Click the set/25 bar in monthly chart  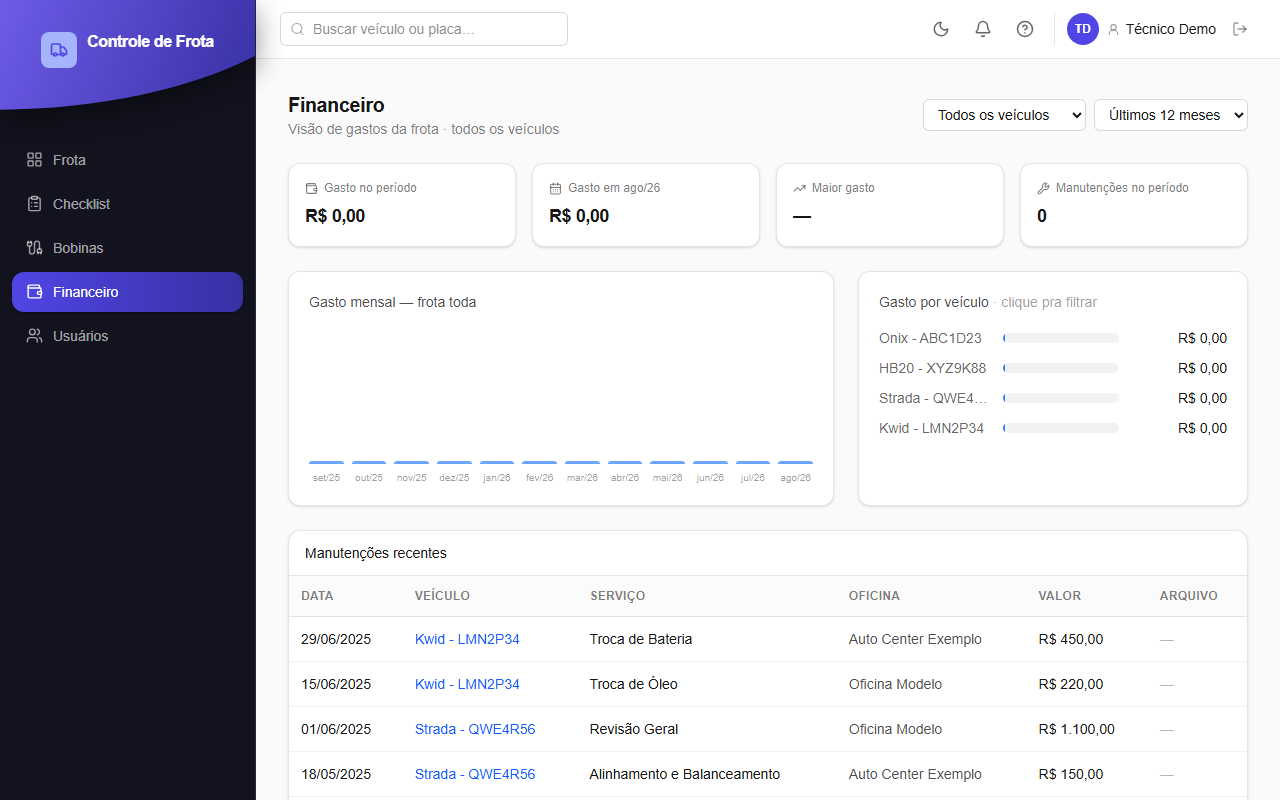(326, 463)
